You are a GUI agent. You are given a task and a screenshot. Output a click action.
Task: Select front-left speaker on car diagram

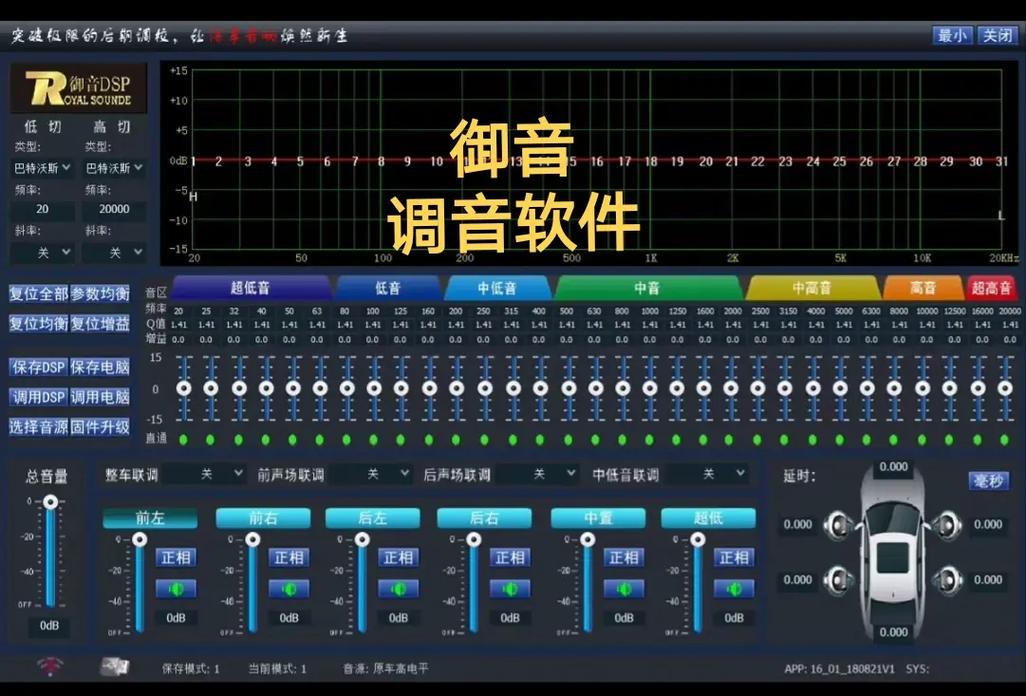[838, 525]
